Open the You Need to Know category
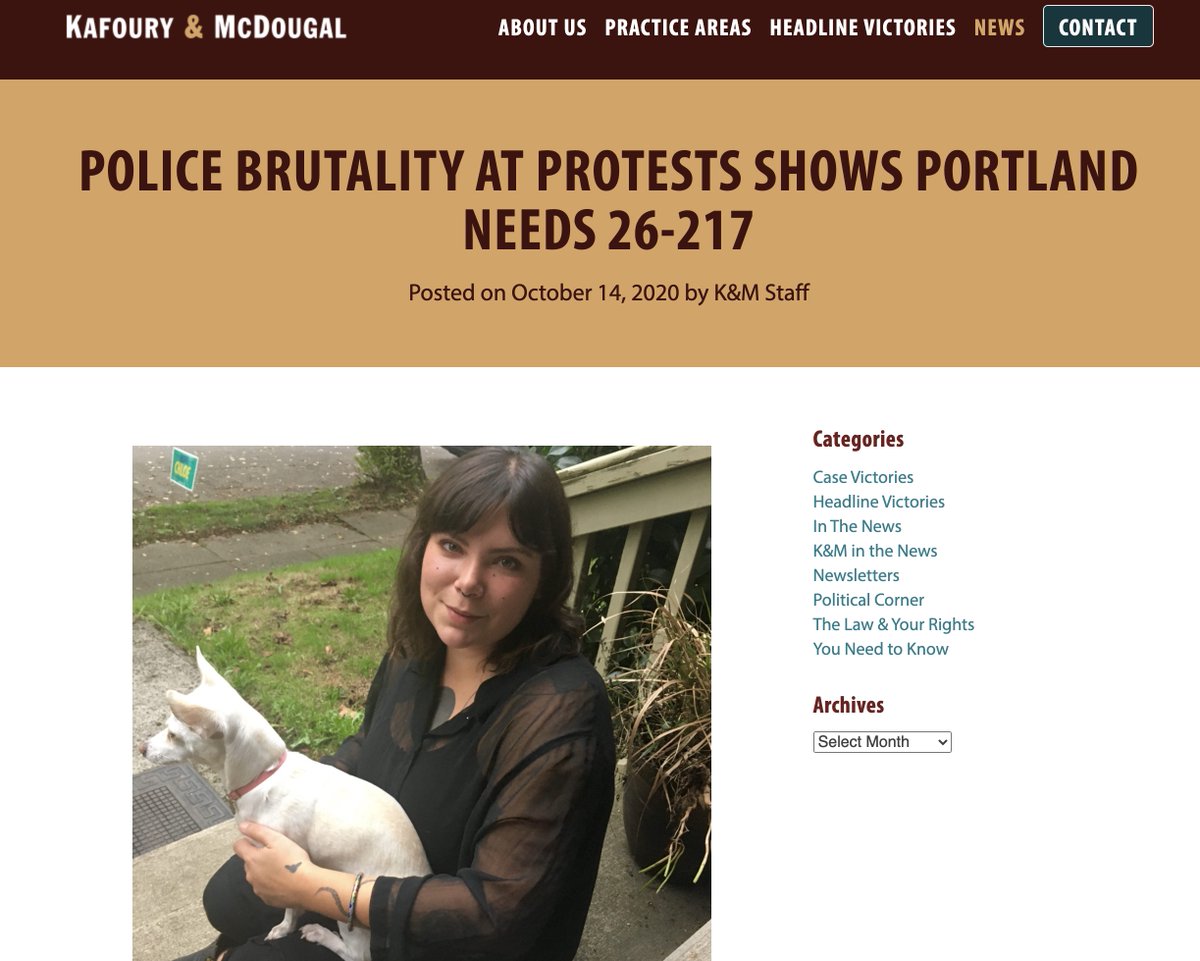The width and height of the screenshot is (1200, 961). (880, 649)
